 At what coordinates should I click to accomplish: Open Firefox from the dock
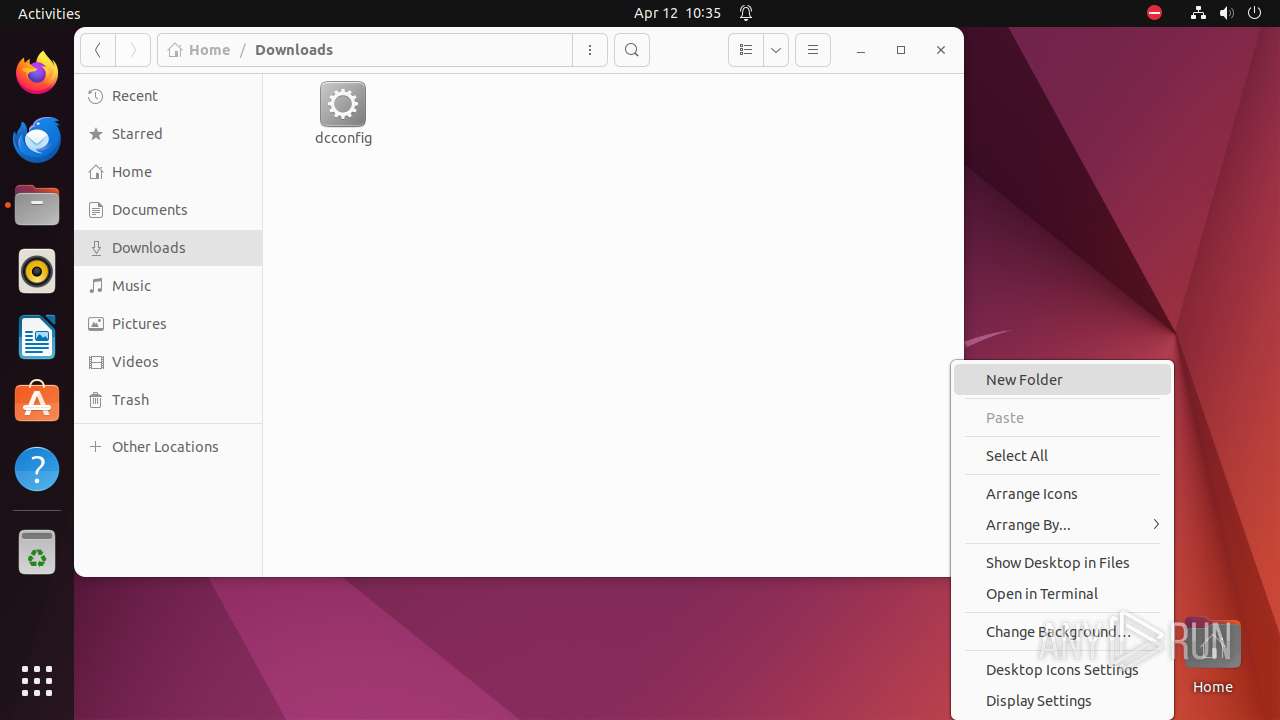tap(37, 73)
